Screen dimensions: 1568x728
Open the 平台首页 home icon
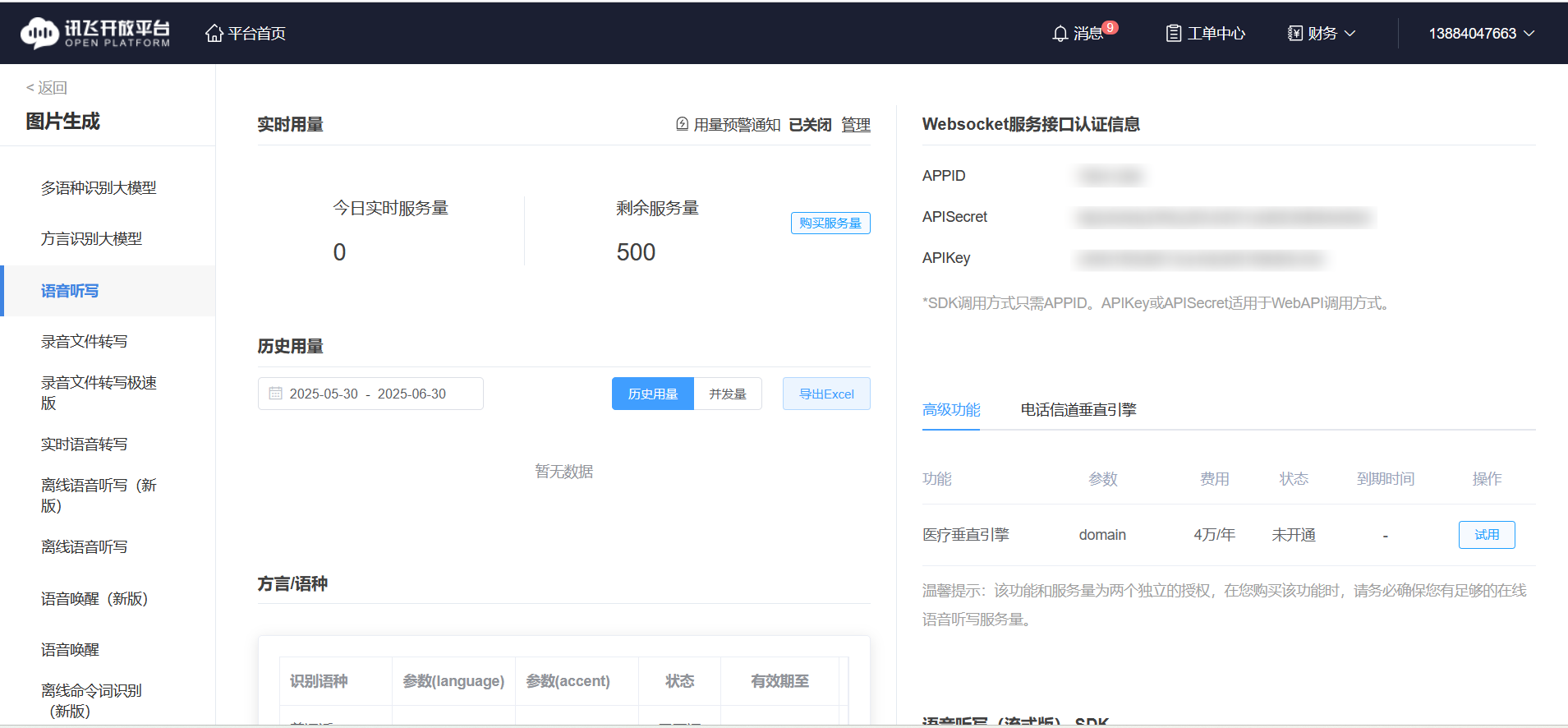pyautogui.click(x=214, y=33)
